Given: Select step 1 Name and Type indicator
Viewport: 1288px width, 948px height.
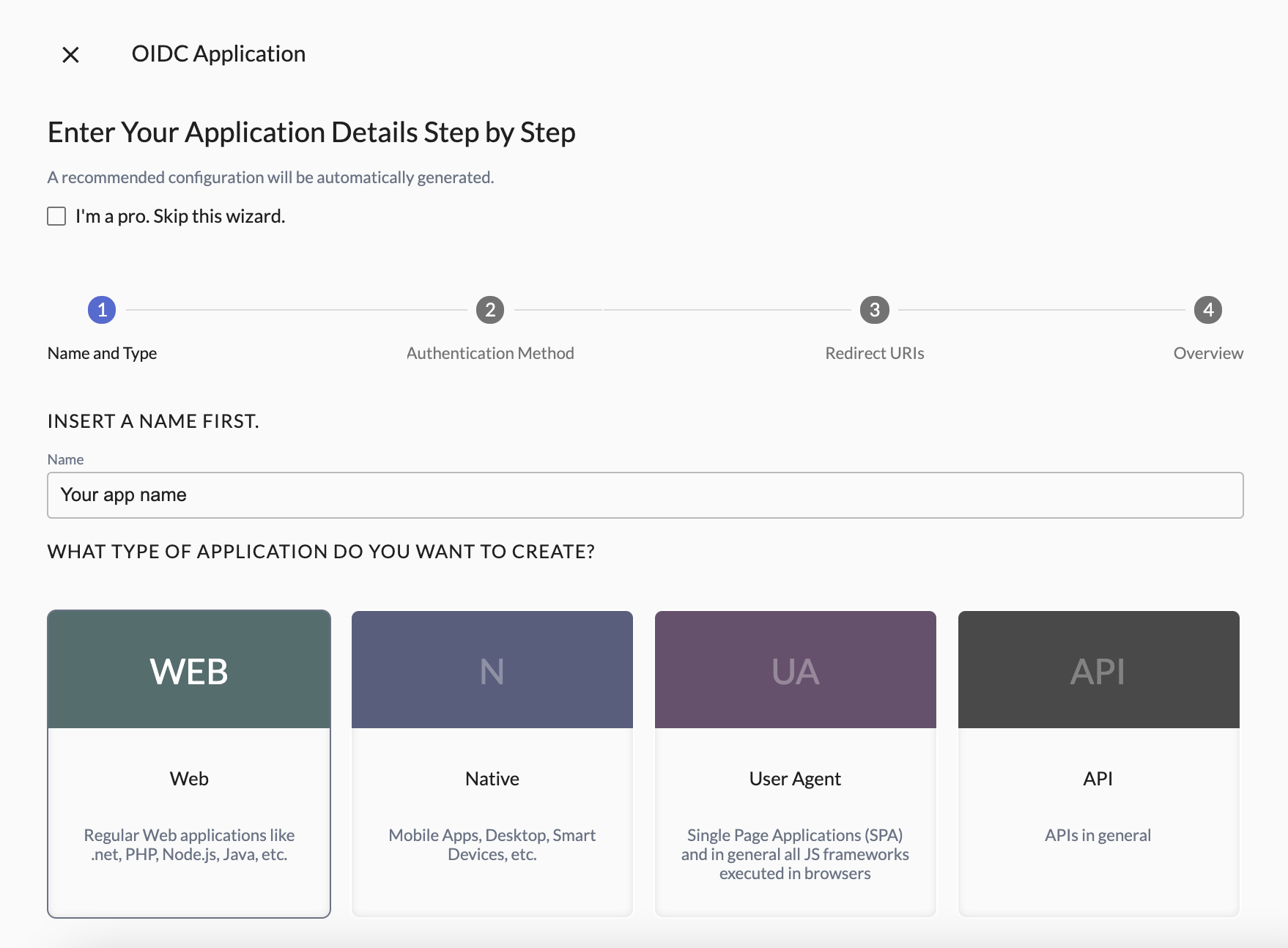Looking at the screenshot, I should pyautogui.click(x=102, y=309).
